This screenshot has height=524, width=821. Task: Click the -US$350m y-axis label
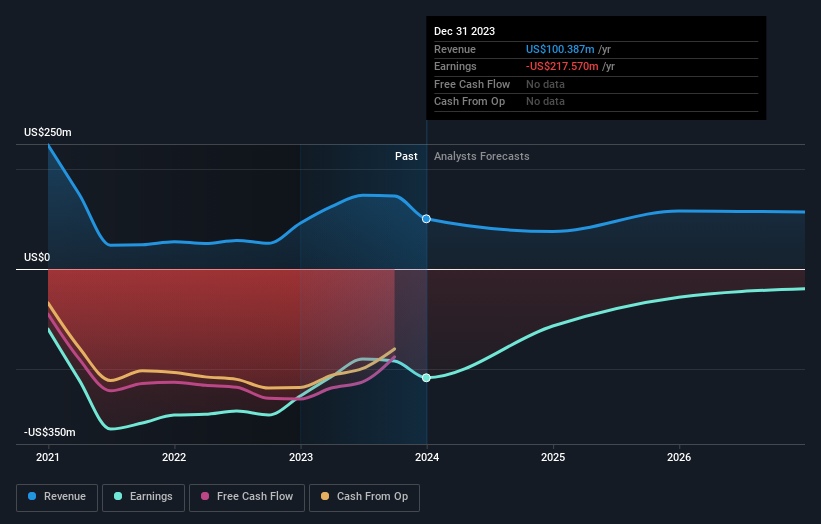(x=50, y=432)
